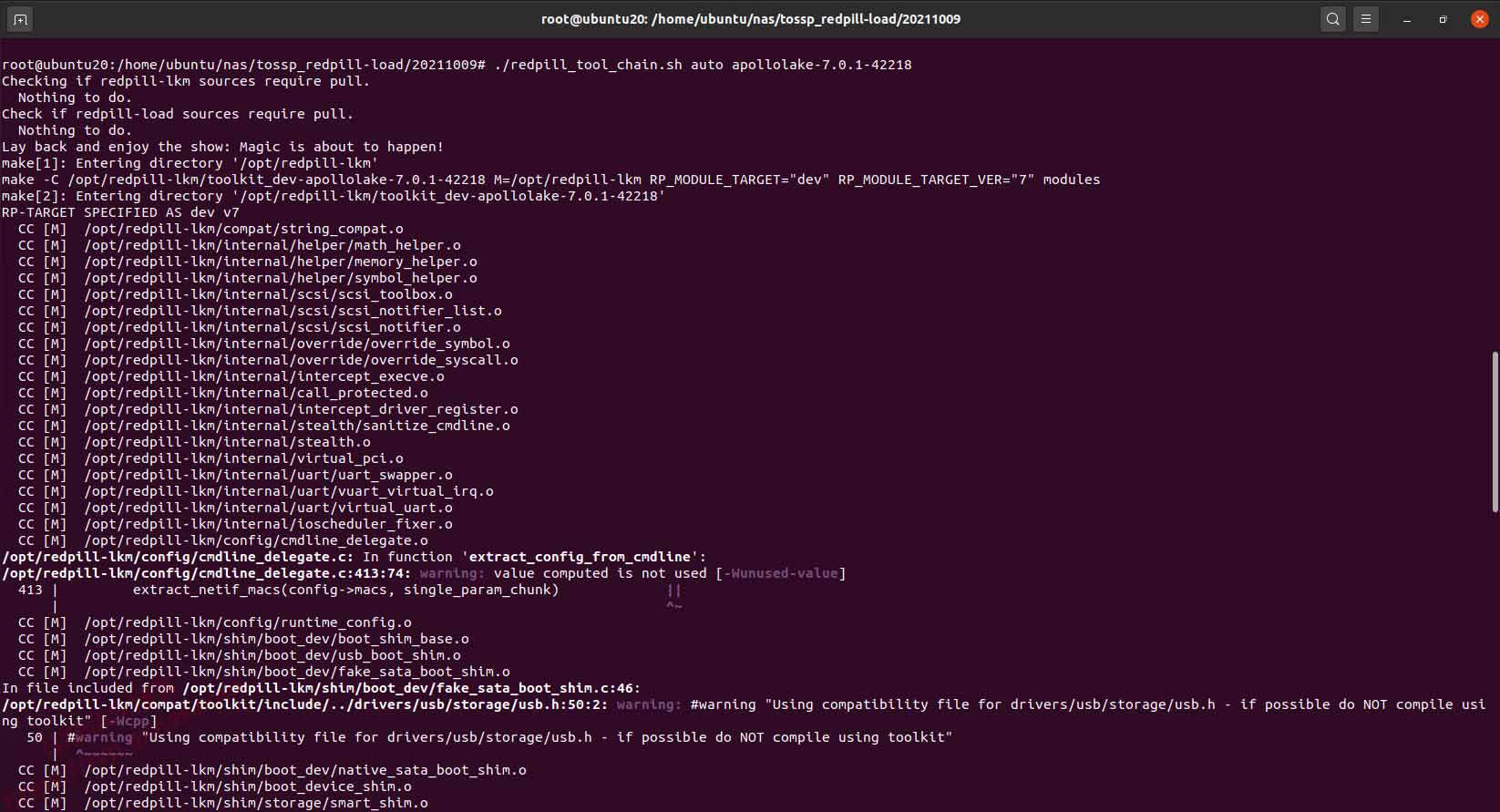Minimize the terminal window

pos(1407,19)
